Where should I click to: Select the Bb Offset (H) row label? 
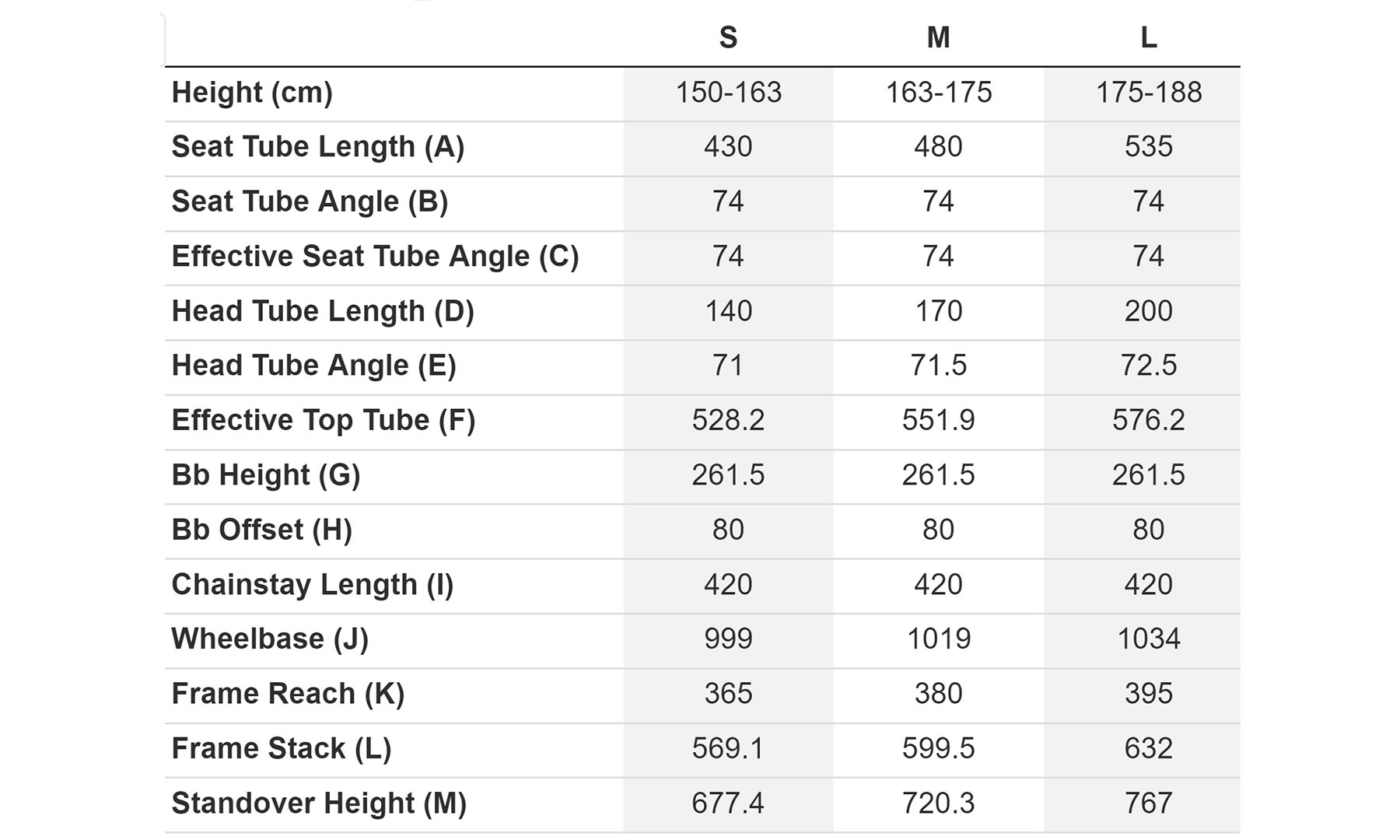pos(261,530)
